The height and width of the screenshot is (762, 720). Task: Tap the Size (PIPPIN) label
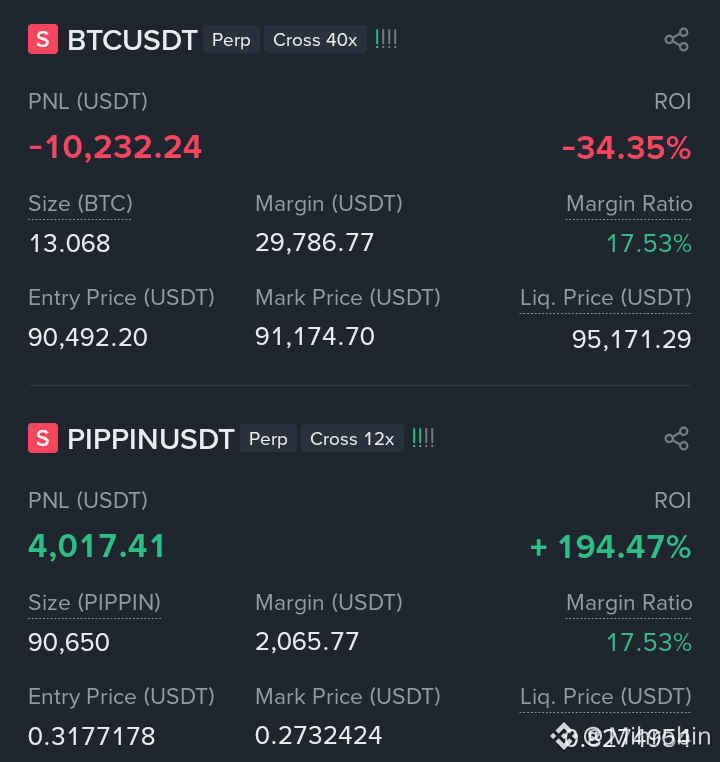94,603
